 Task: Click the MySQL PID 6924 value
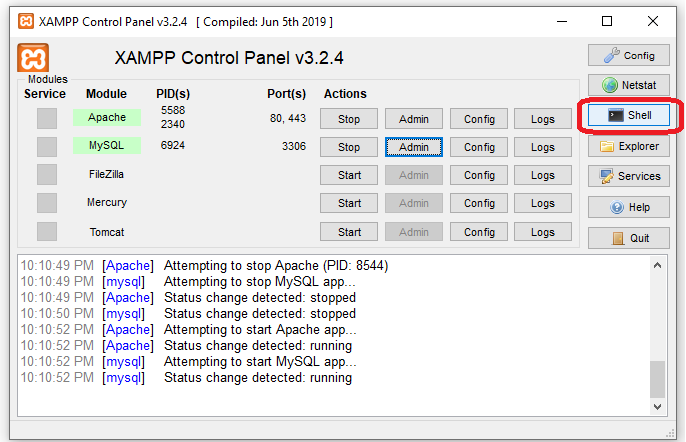[x=173, y=145]
